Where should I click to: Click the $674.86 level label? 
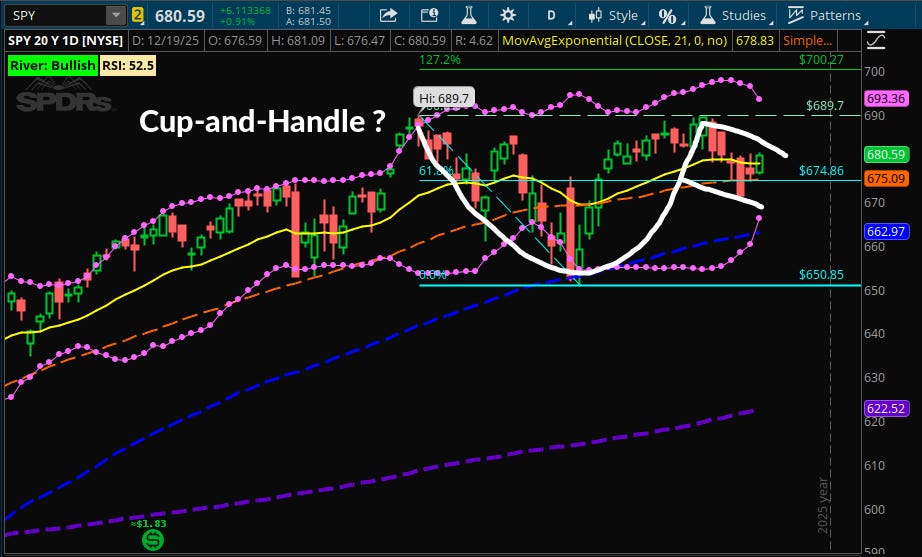(x=821, y=171)
